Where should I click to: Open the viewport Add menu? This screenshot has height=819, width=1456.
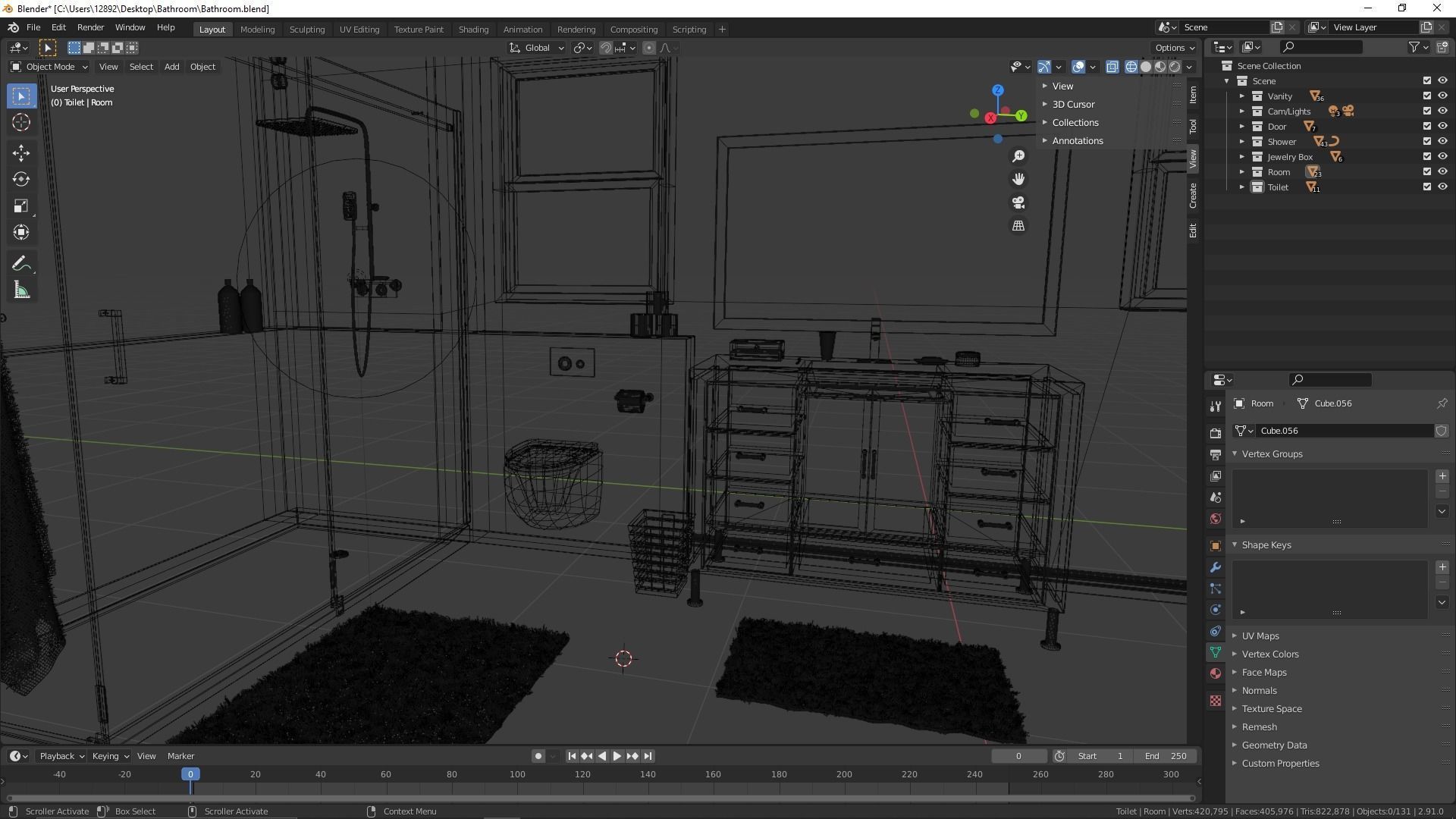coord(171,67)
